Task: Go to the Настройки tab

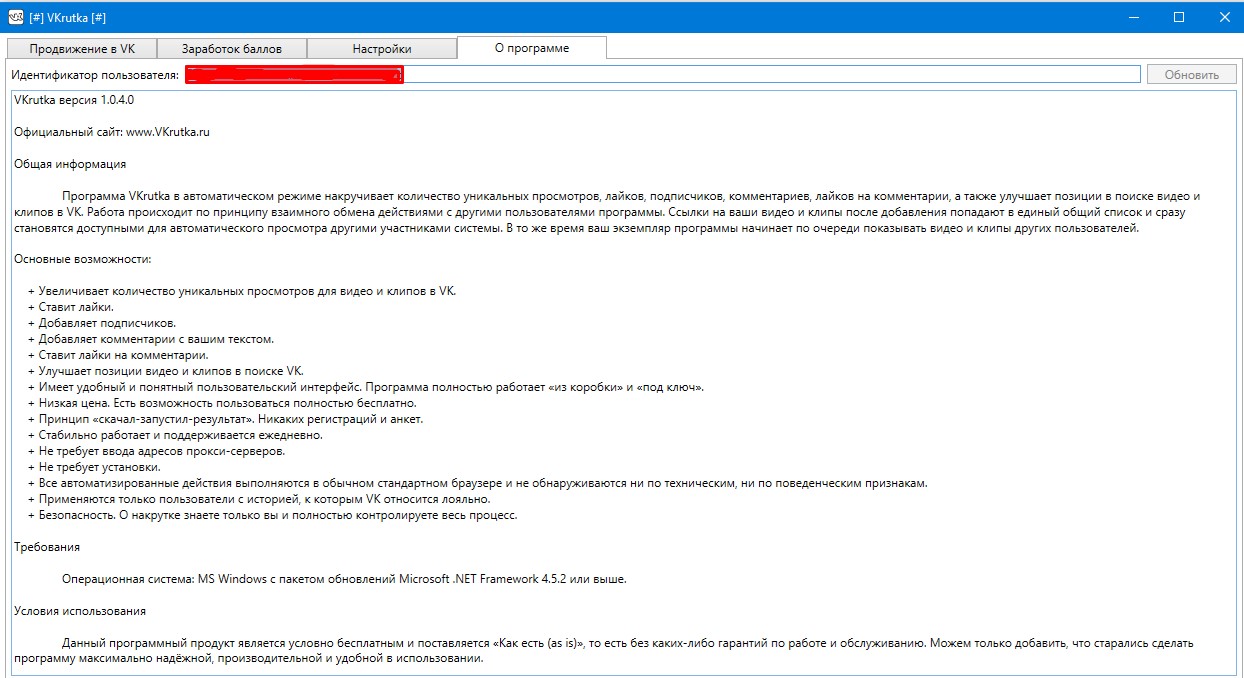Action: [x=382, y=48]
